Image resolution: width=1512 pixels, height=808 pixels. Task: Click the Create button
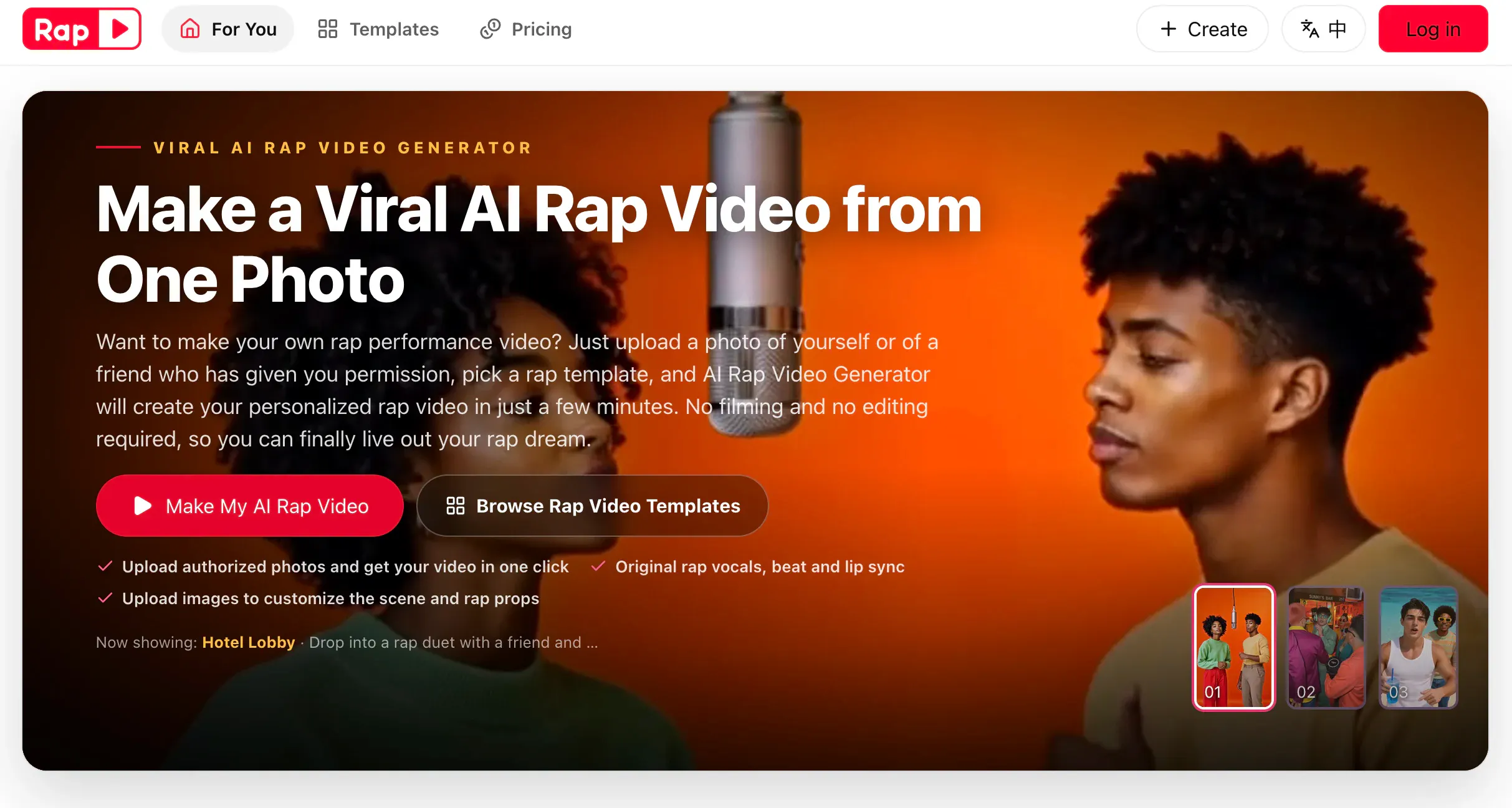point(1203,29)
